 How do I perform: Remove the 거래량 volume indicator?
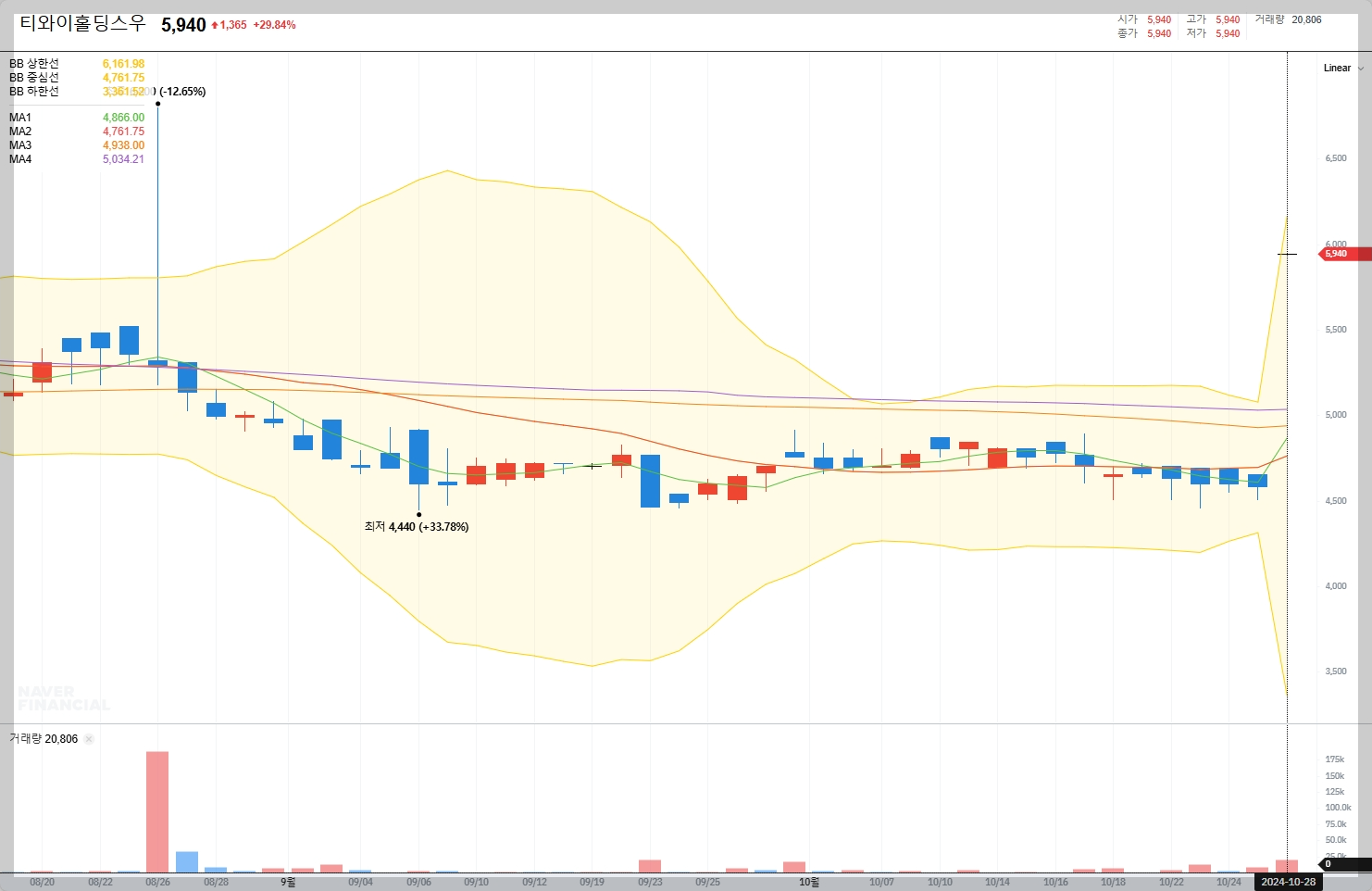tap(89, 739)
